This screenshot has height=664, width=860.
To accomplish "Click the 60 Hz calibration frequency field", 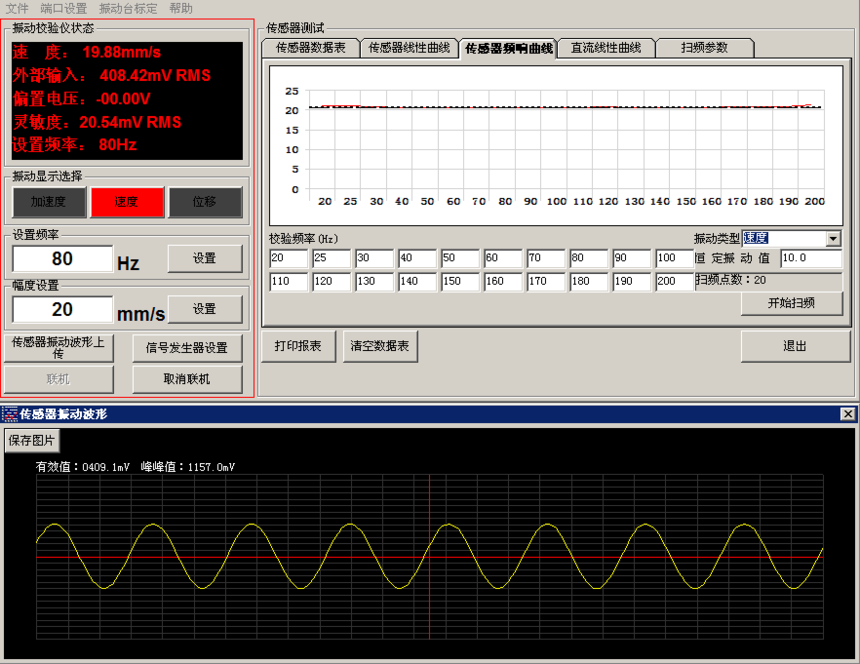I will (503, 258).
